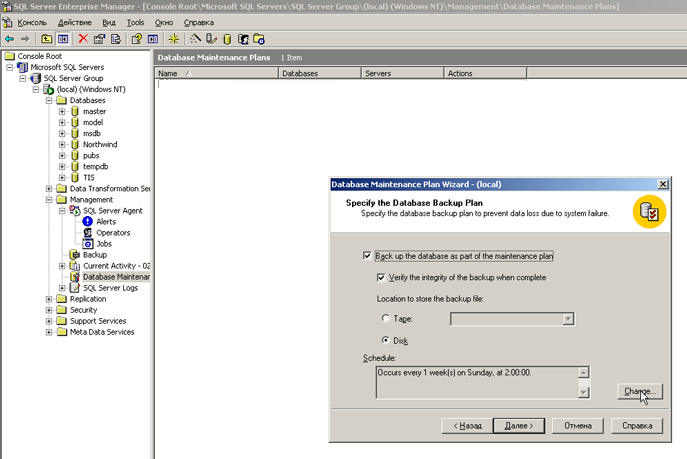Click the Change... schedule button

click(x=640, y=391)
